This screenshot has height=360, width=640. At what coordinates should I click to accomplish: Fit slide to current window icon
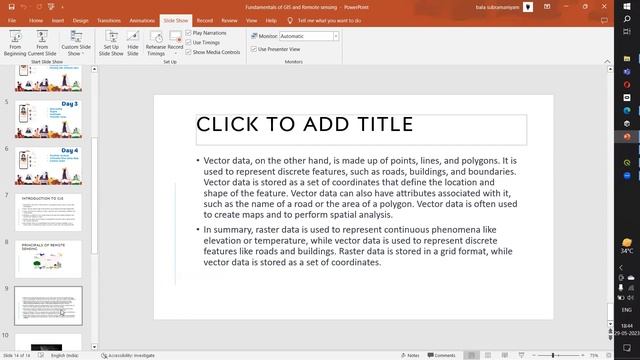point(609,356)
